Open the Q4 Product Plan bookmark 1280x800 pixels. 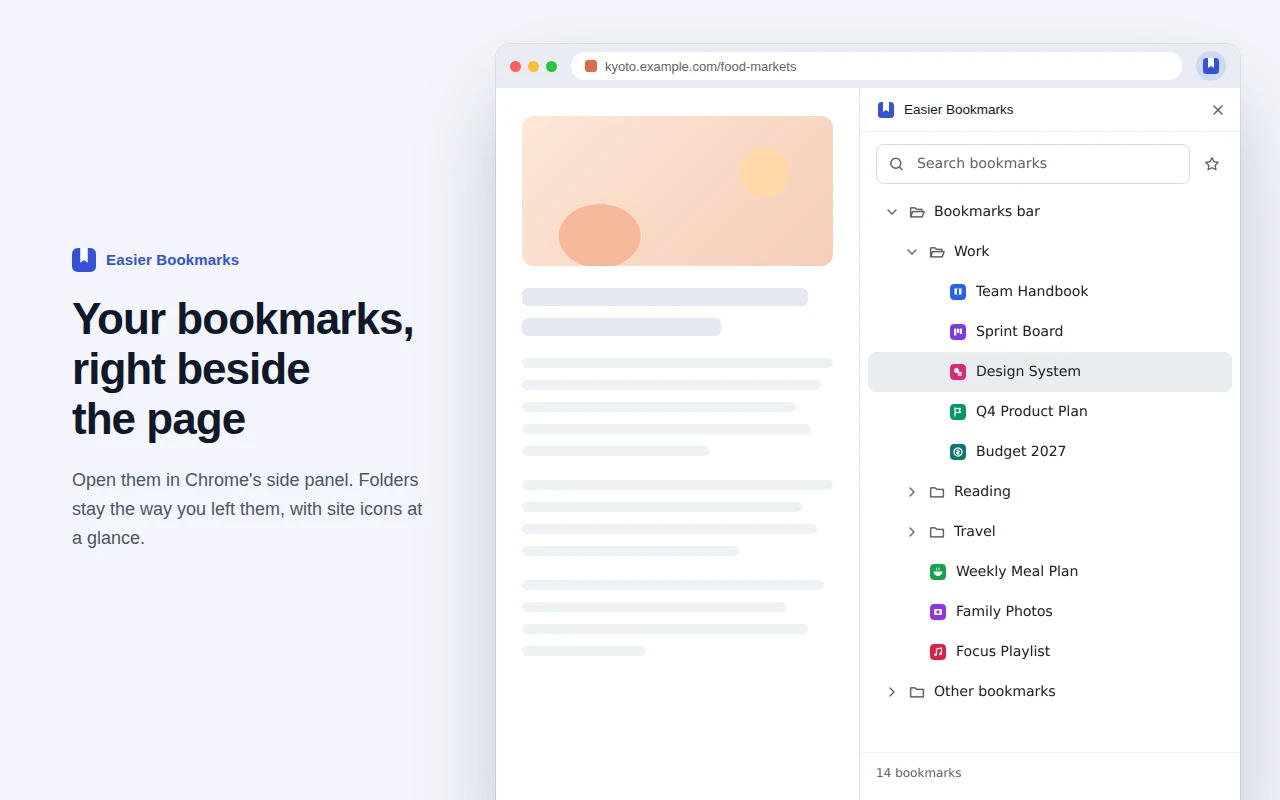pos(1050,412)
